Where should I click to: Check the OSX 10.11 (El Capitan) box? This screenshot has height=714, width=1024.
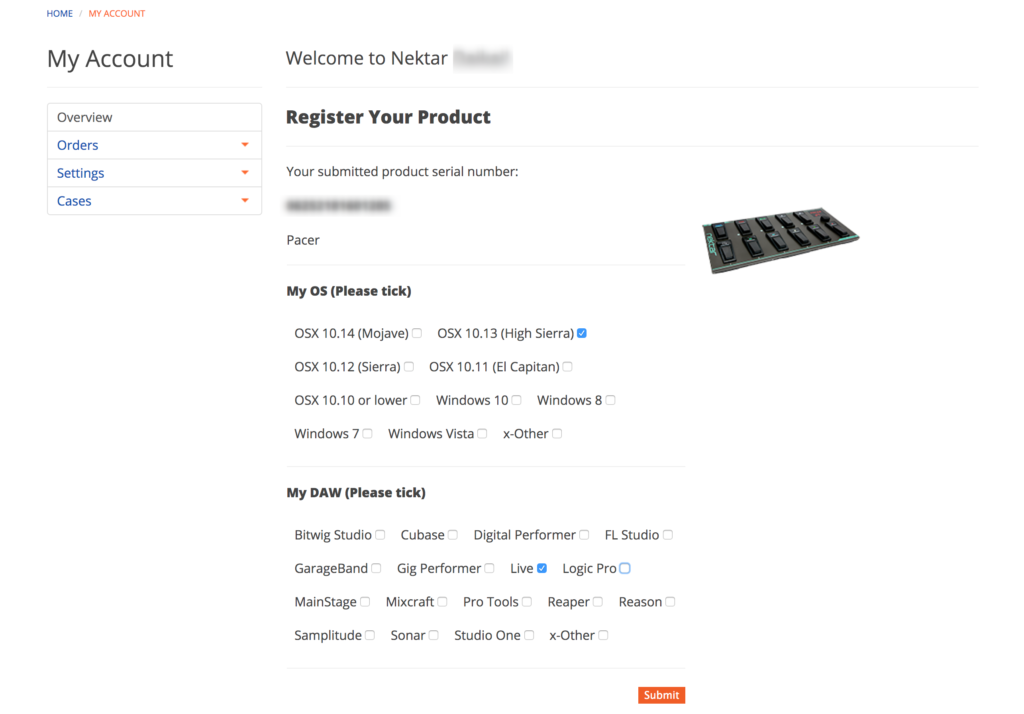568,367
